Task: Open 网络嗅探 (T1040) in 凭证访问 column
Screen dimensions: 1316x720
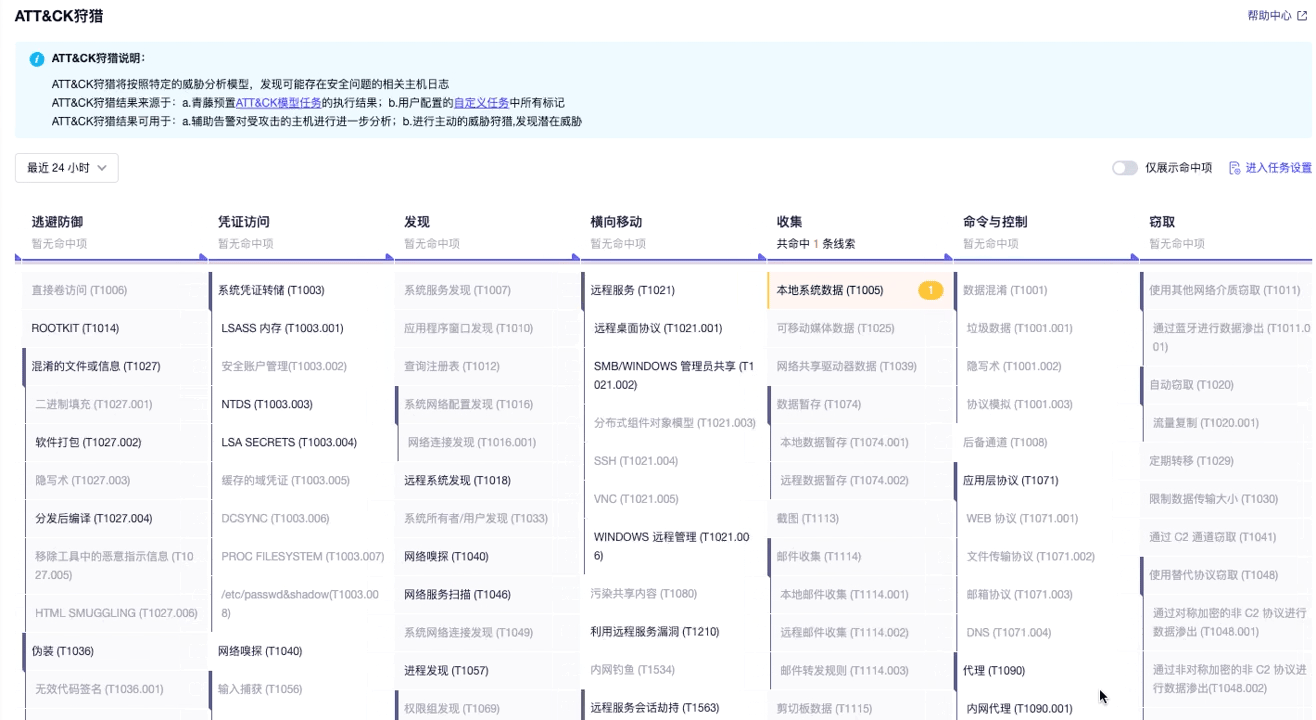Action: (x=260, y=651)
